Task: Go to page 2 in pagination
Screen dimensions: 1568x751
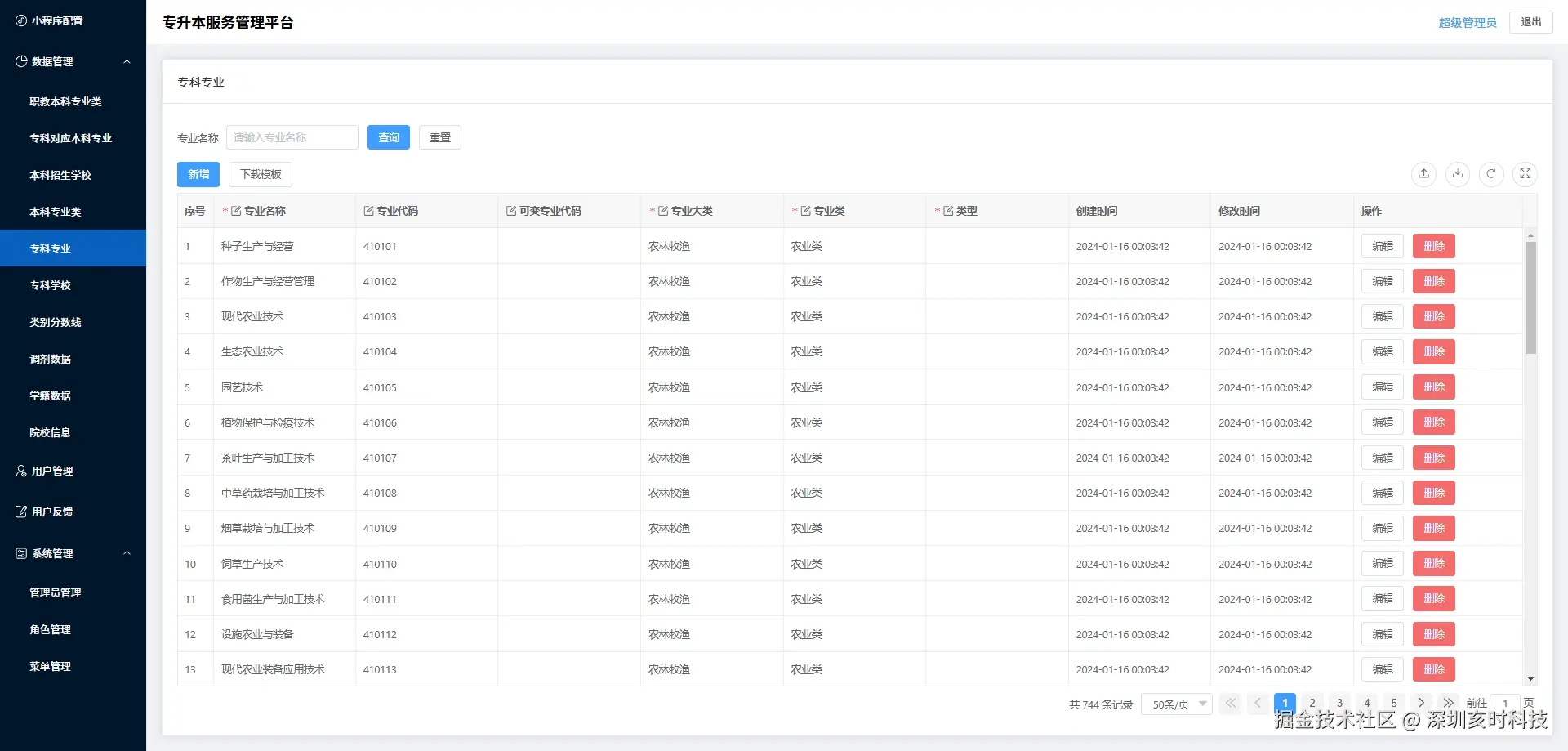Action: (1312, 703)
